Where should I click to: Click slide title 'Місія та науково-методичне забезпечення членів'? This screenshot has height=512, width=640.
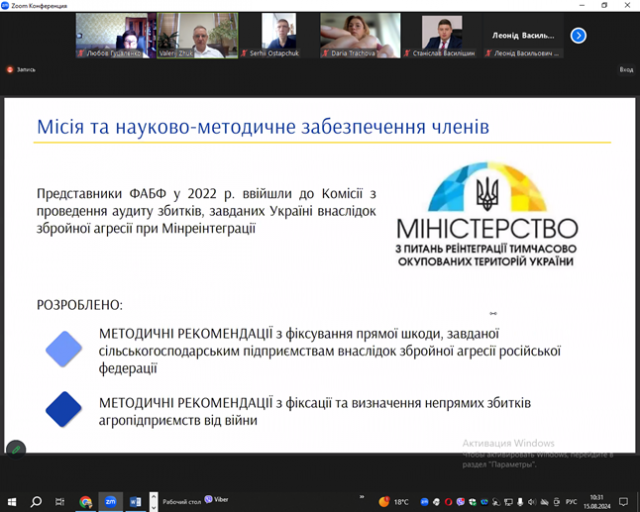coord(263,127)
